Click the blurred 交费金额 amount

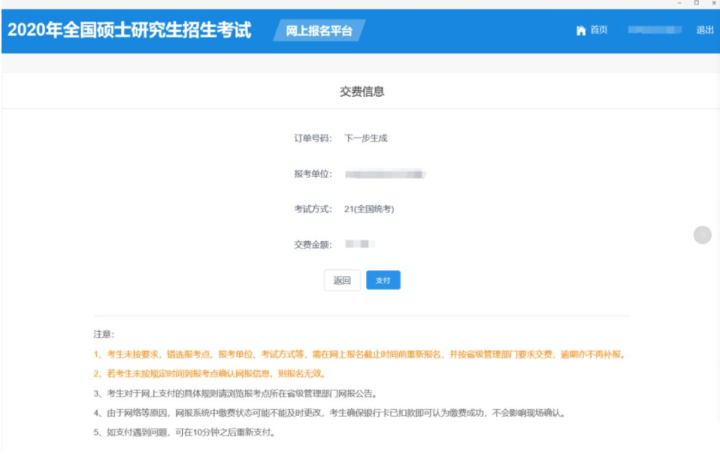360,244
